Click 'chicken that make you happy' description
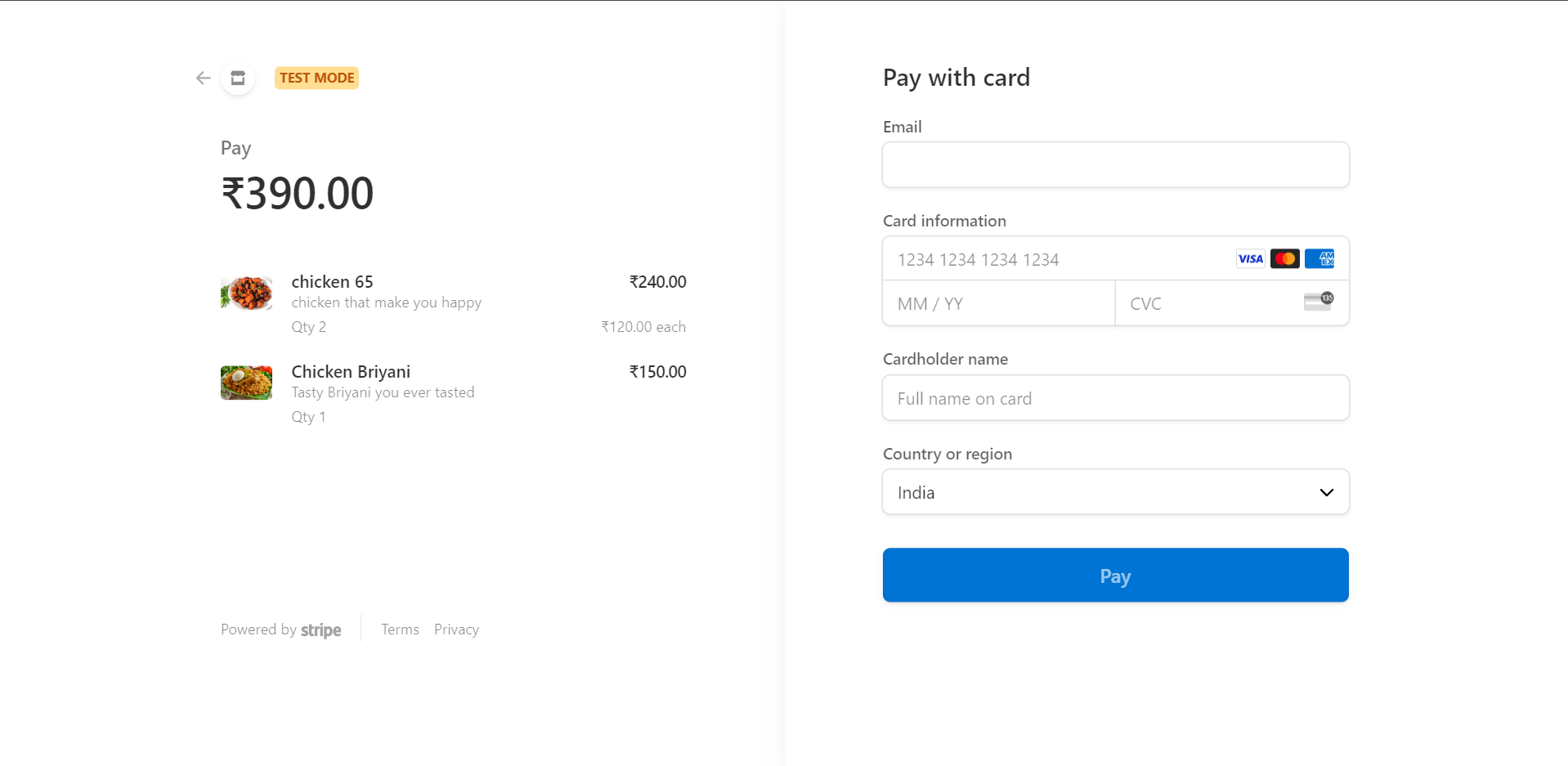The image size is (1568, 766). click(387, 302)
